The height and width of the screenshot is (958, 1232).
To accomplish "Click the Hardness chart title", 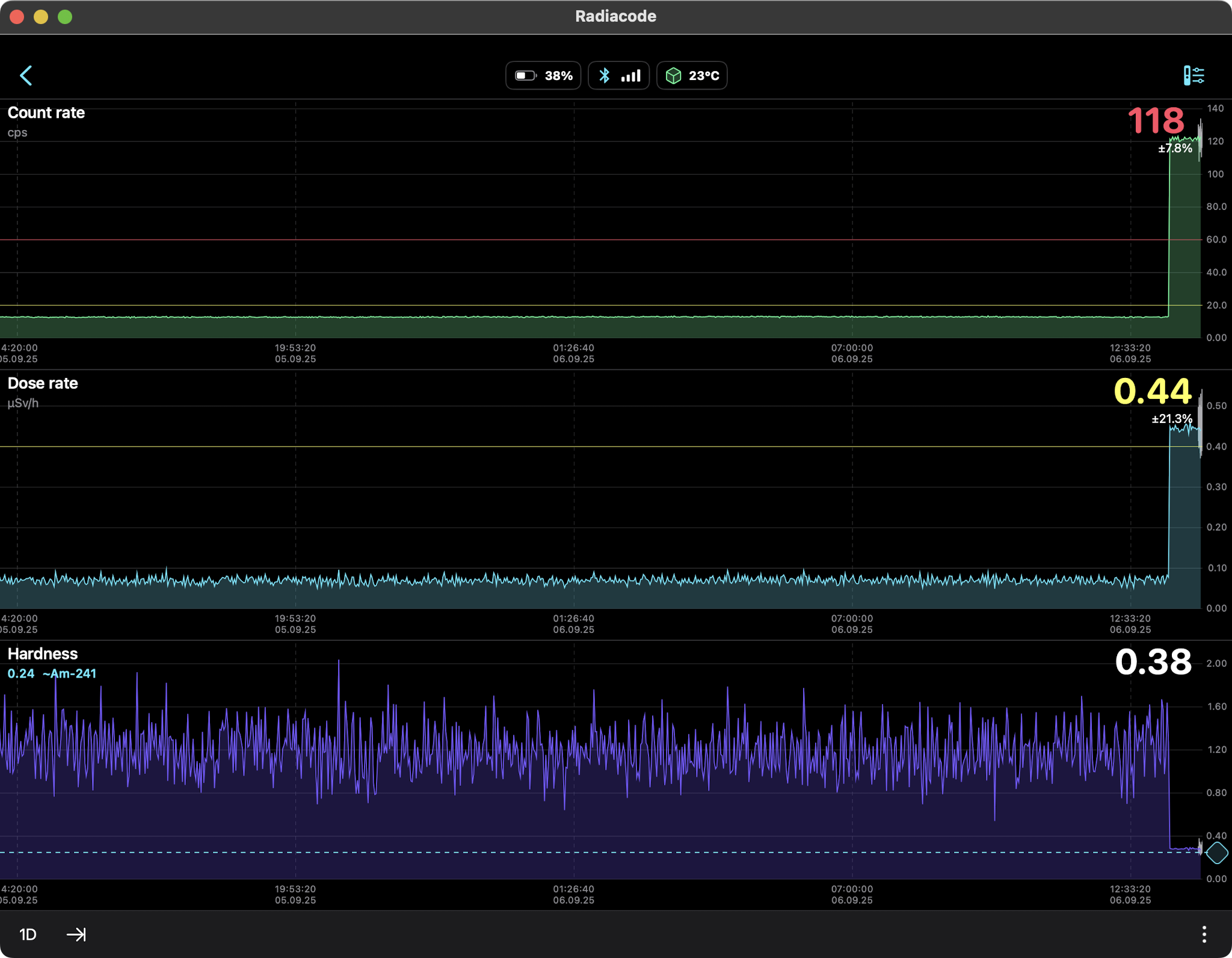I will 43,654.
